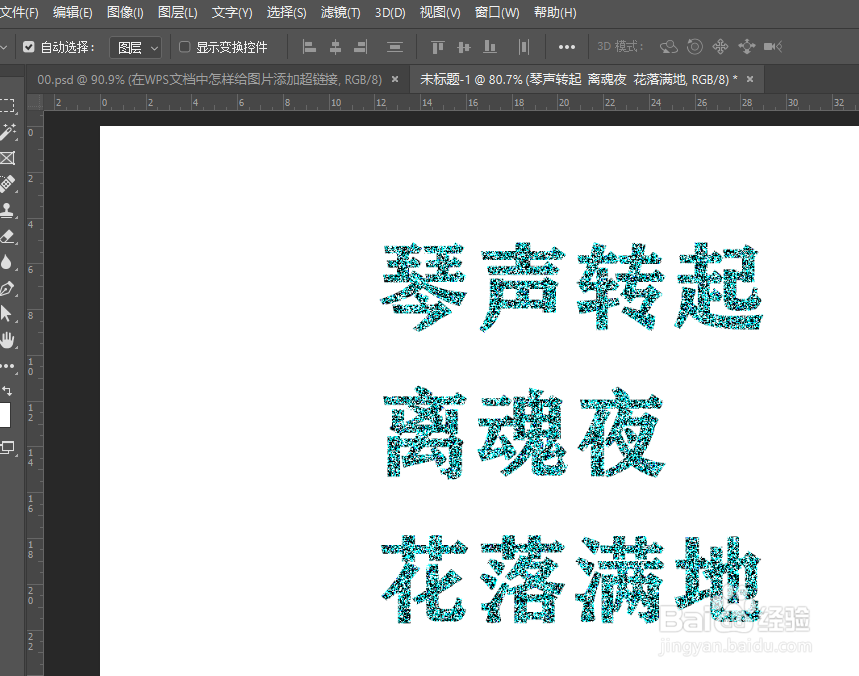Viewport: 859px width, 676px height.
Task: Select the Hand tool
Action: tap(8, 340)
